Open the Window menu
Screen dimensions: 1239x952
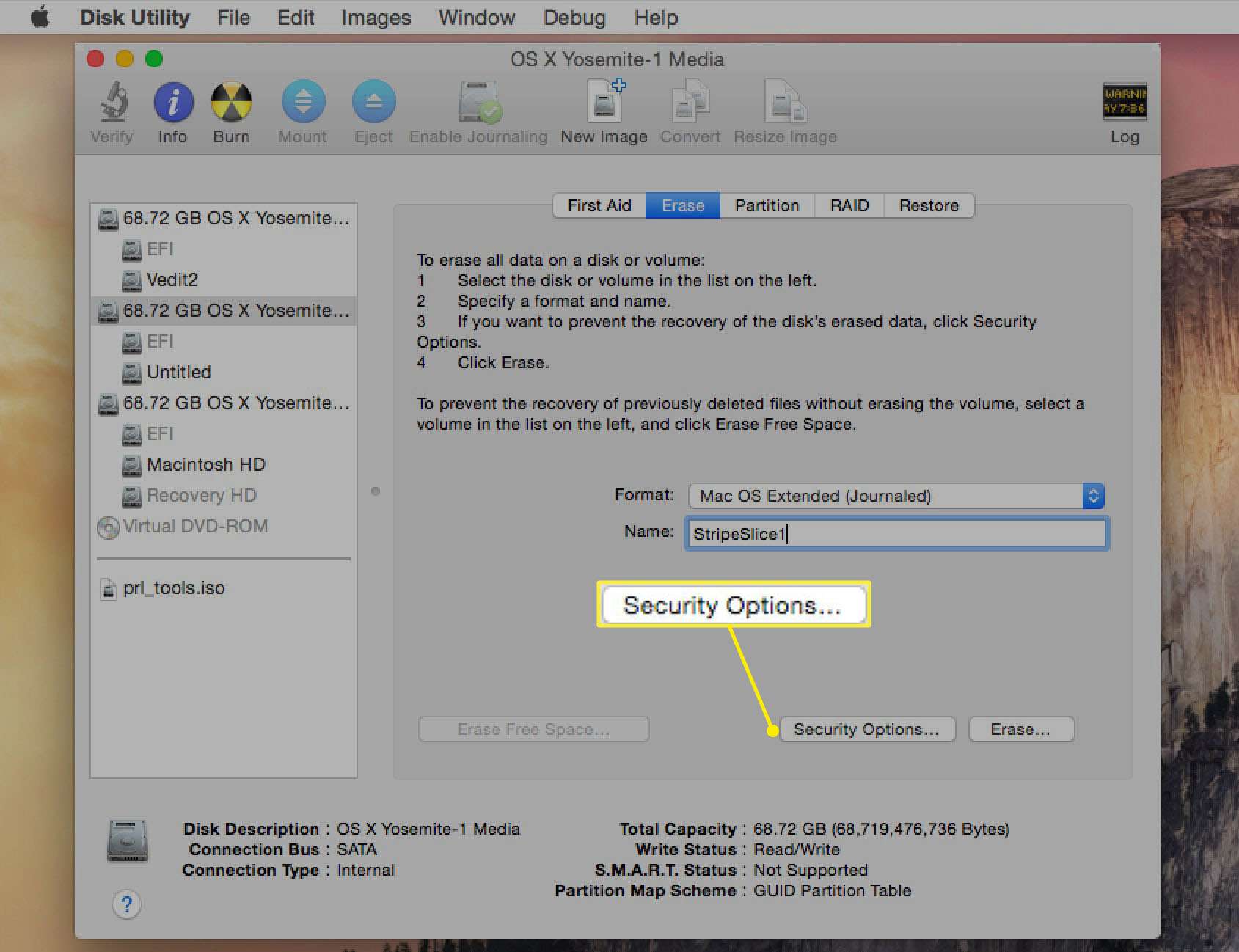click(x=477, y=17)
